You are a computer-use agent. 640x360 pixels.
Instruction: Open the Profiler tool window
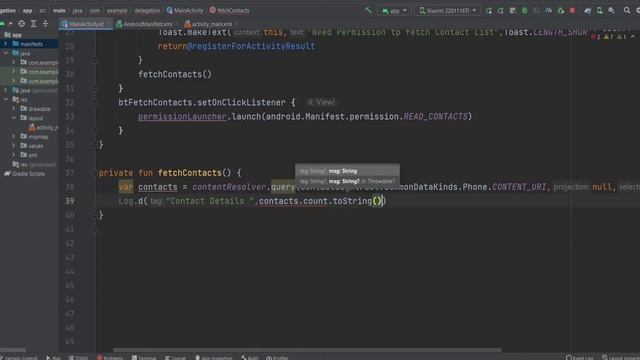(x=277, y=358)
